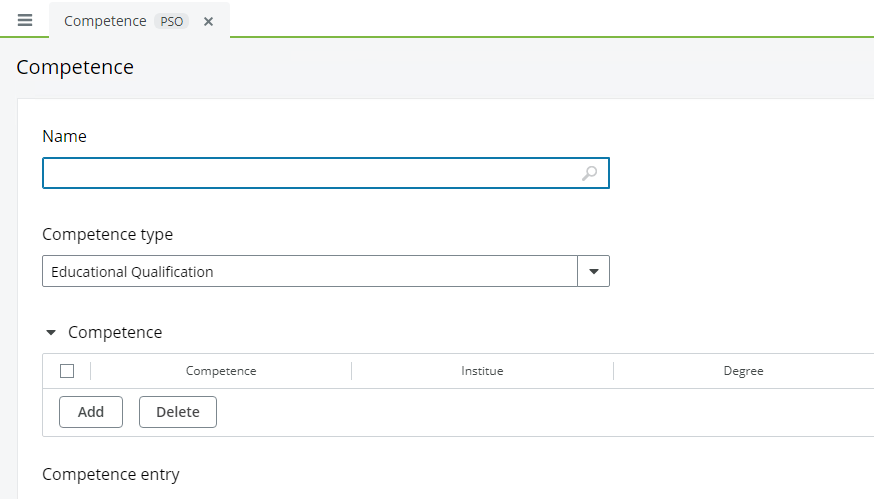Click the Competence type label

[107, 234]
